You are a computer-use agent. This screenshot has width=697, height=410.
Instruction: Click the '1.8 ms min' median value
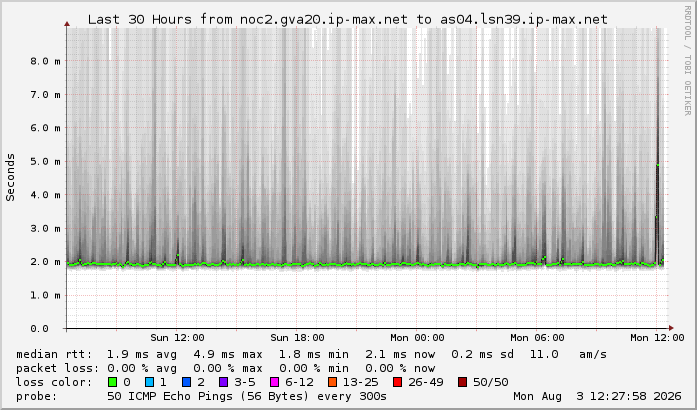[x=314, y=354]
